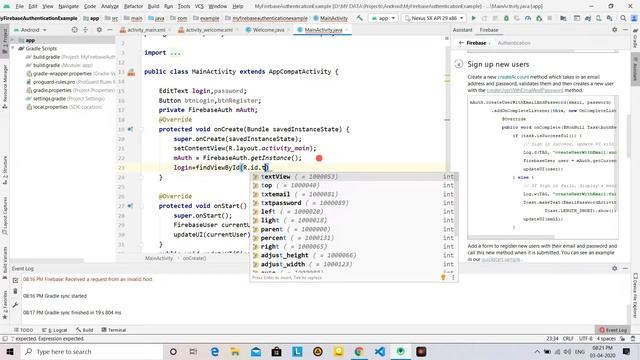
Task: Select txtpassword in the completion list
Action: coord(353,203)
